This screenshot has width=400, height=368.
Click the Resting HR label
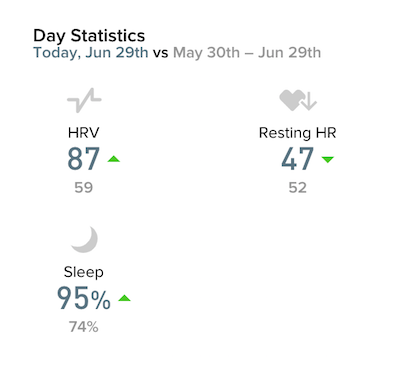(x=297, y=133)
